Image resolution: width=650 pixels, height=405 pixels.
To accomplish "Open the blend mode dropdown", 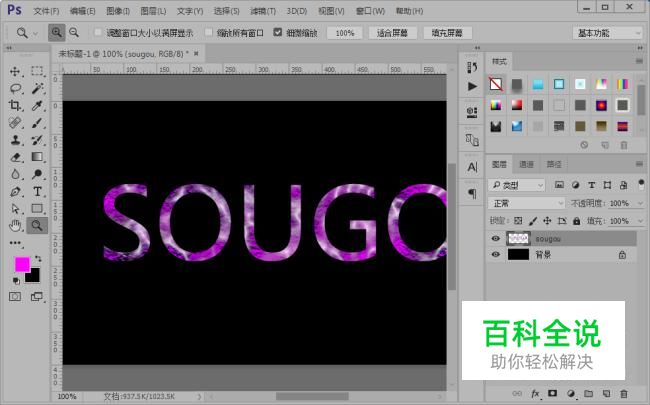I will pos(526,203).
